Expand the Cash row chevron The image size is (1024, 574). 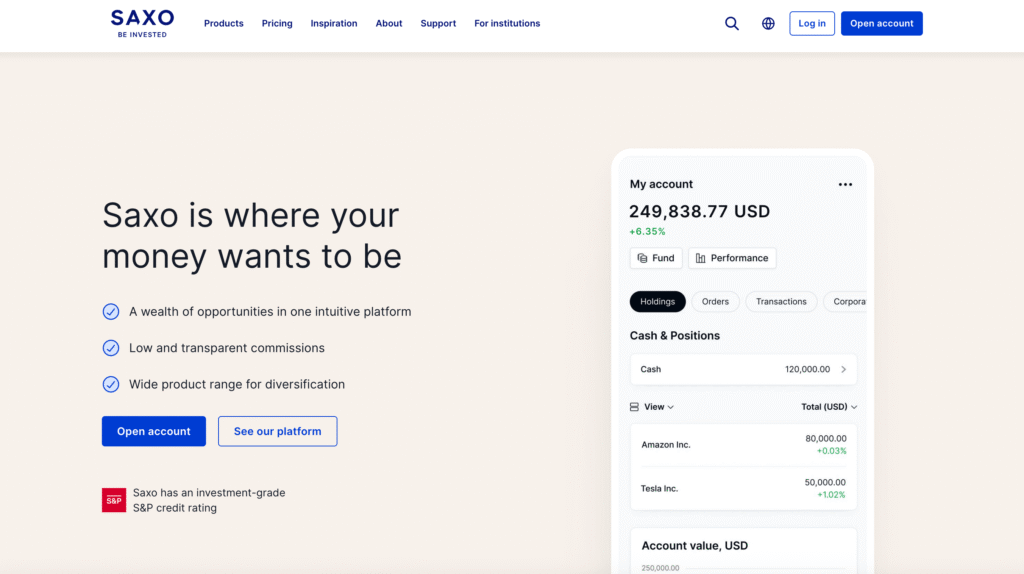click(x=843, y=370)
